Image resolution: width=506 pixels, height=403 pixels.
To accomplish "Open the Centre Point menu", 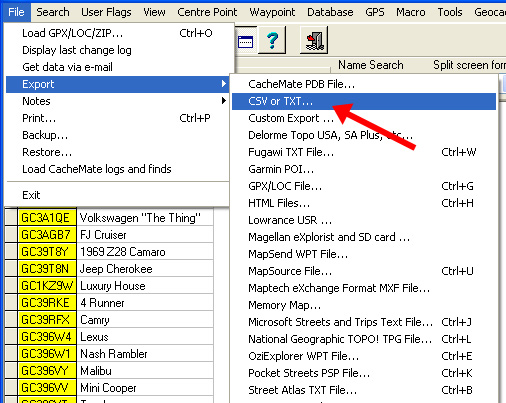I will (207, 12).
